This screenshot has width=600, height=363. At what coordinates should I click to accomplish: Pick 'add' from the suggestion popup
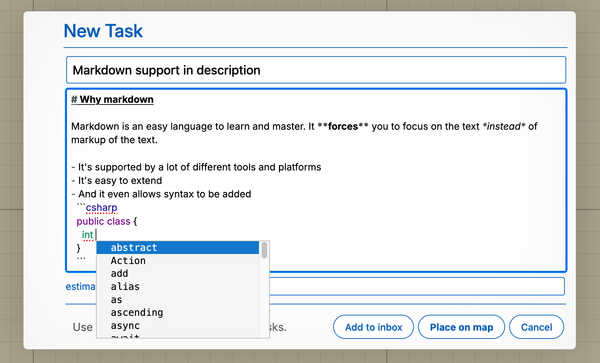point(178,273)
